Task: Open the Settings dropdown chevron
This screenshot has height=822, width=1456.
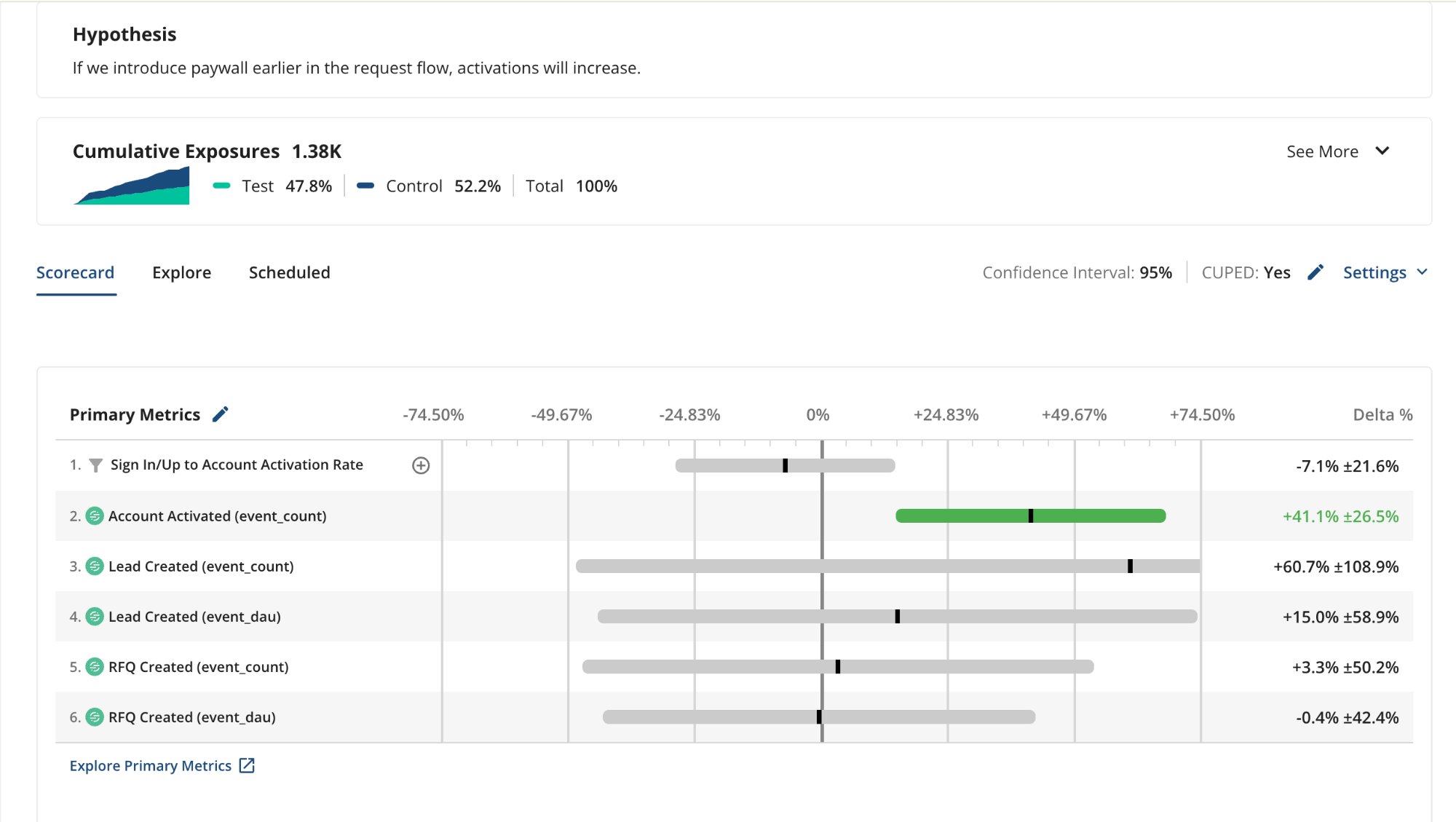Action: point(1421,272)
